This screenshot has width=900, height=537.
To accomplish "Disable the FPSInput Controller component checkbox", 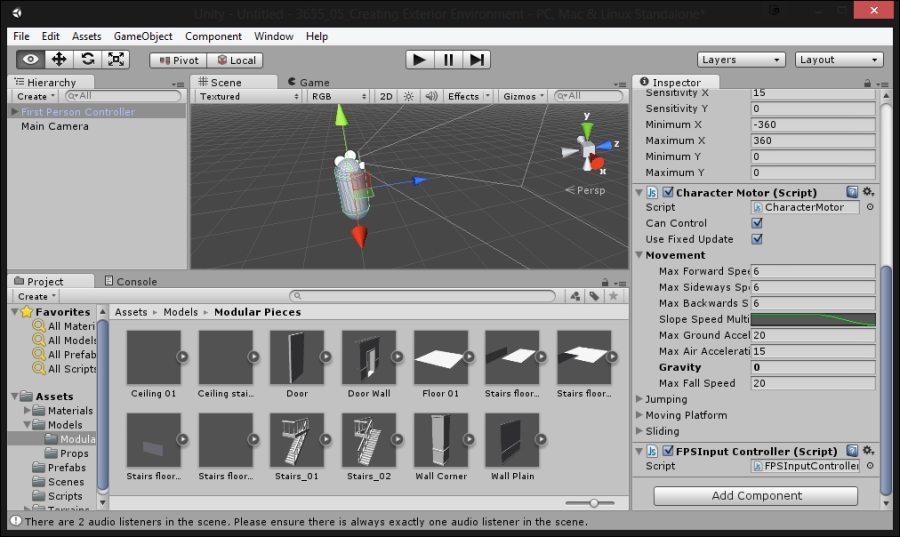I will pyautogui.click(x=668, y=451).
